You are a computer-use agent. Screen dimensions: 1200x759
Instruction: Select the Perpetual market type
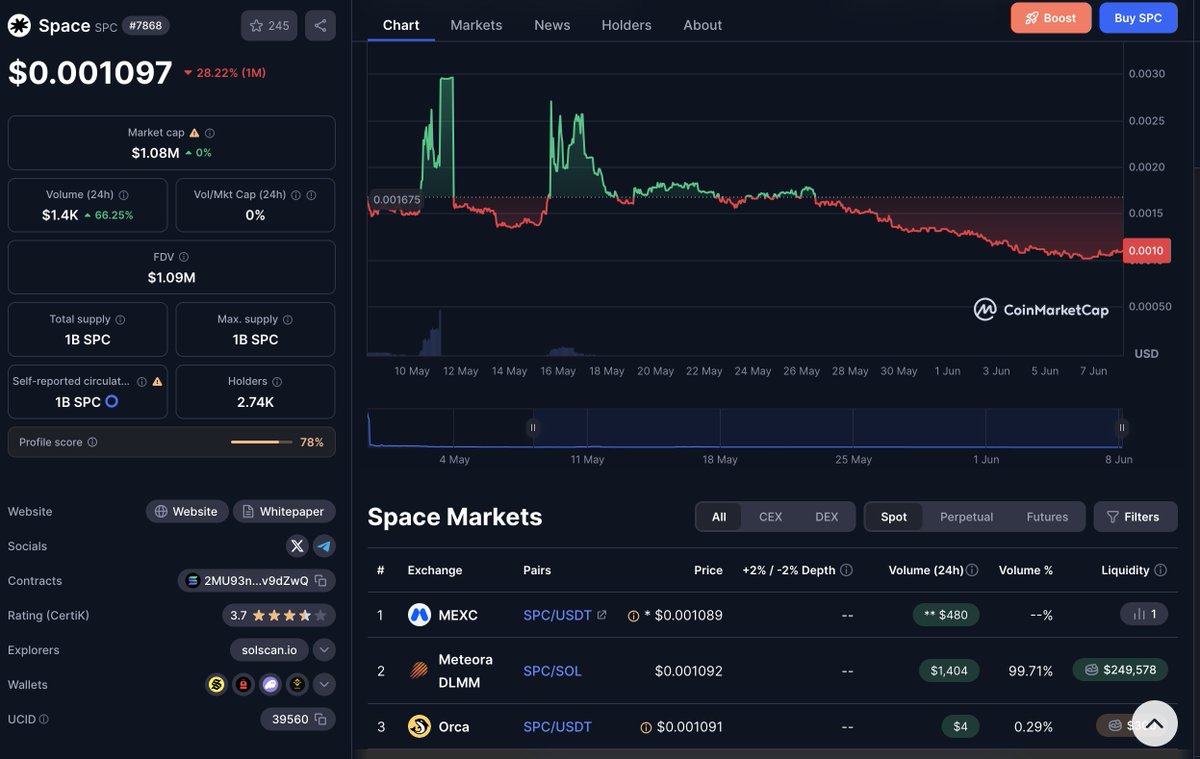click(967, 517)
